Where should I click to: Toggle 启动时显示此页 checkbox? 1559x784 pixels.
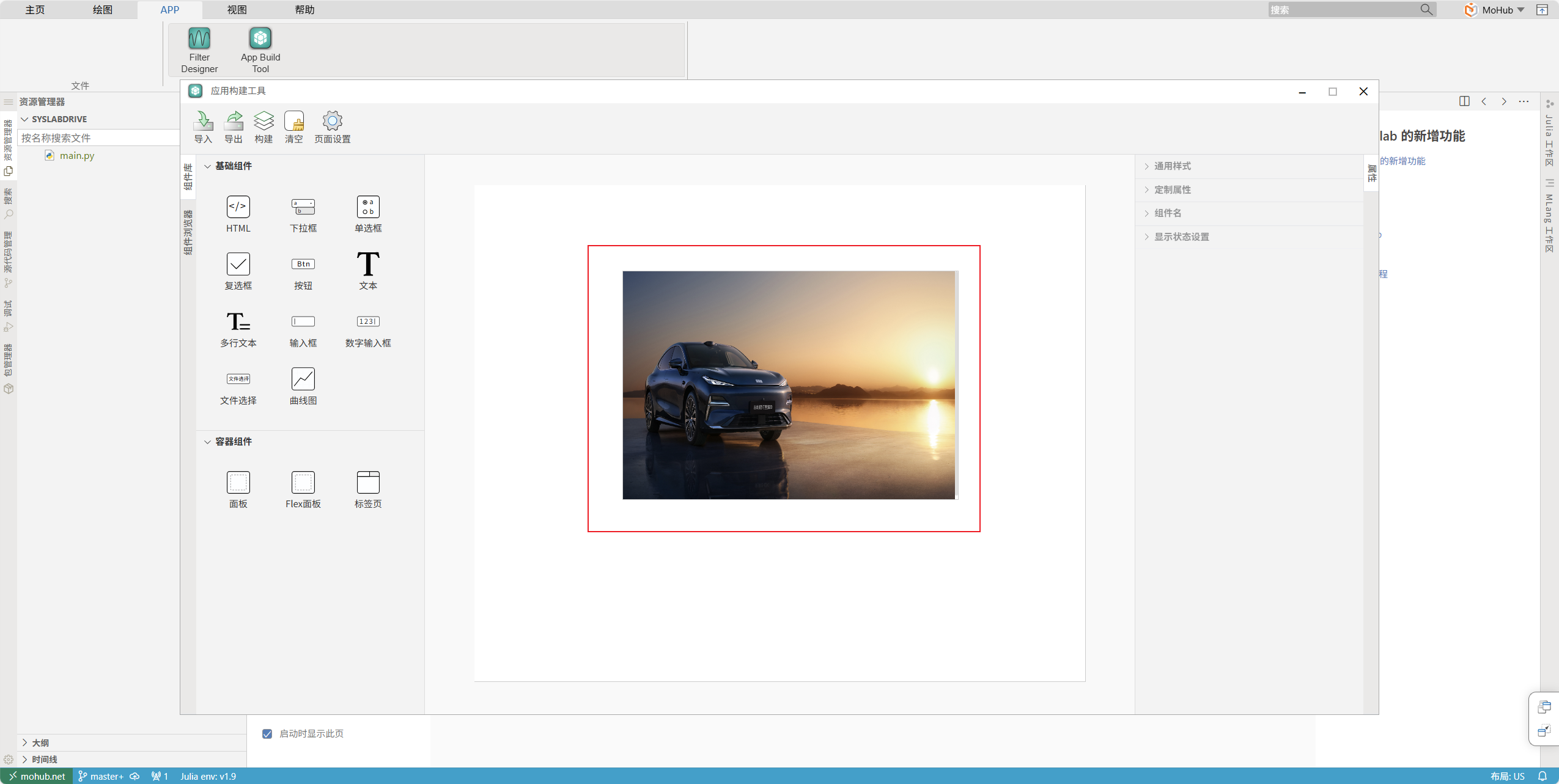pyautogui.click(x=267, y=734)
